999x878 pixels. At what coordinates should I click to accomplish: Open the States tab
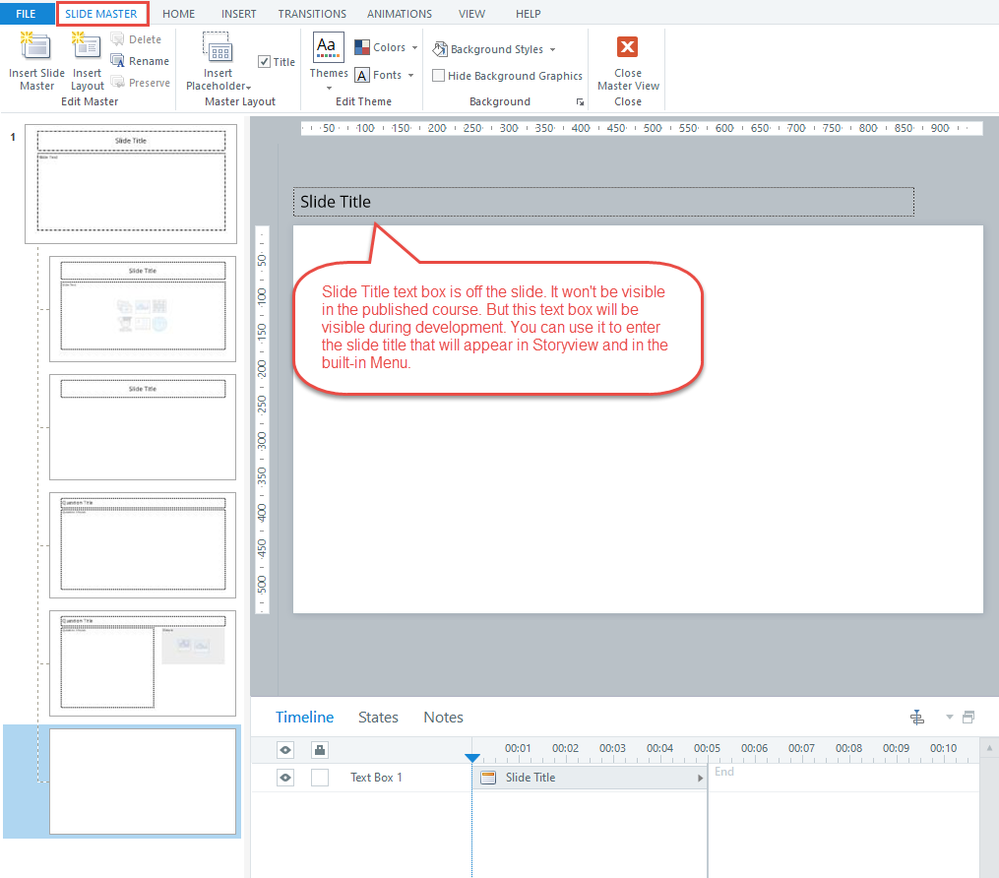coord(378,717)
